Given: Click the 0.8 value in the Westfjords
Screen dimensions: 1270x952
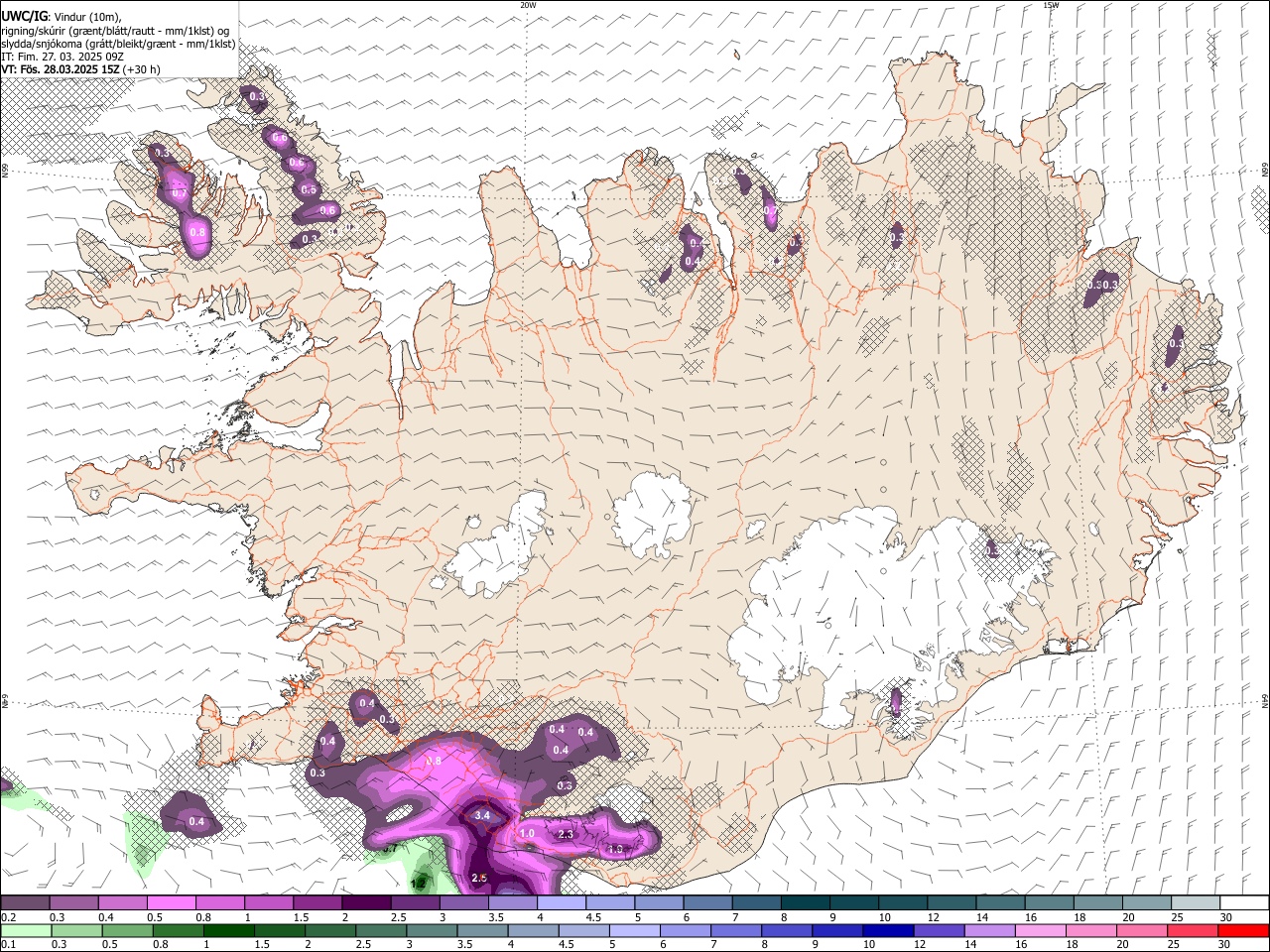Looking at the screenshot, I should 197,232.
